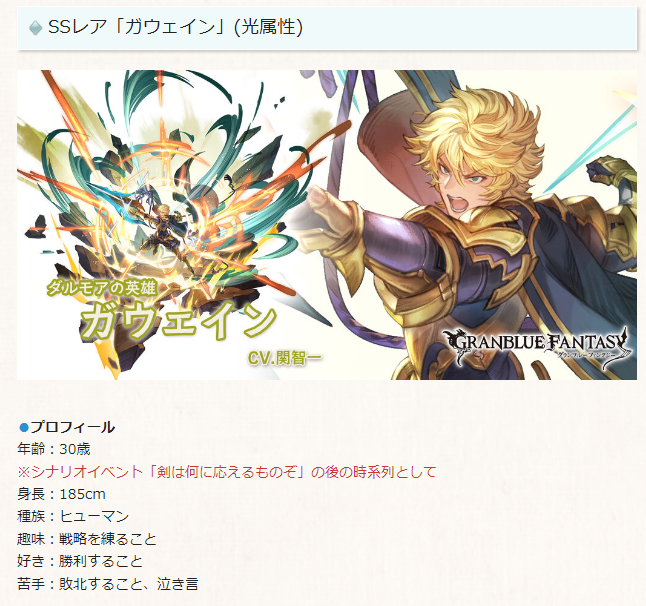646x606 pixels.
Task: Click the blue dot beside プロフィール
Action: (24, 428)
